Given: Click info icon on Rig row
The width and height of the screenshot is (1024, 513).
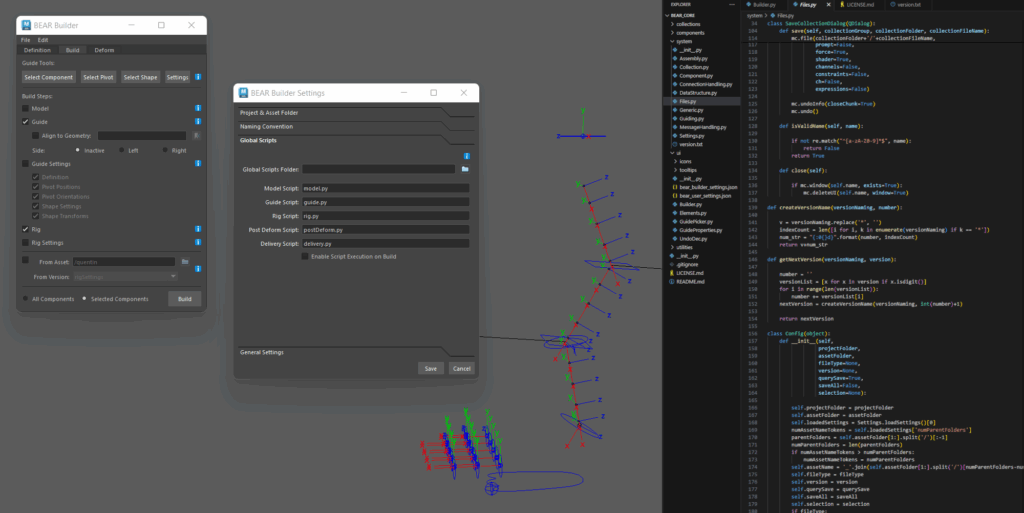Looking at the screenshot, I should tap(198, 229).
